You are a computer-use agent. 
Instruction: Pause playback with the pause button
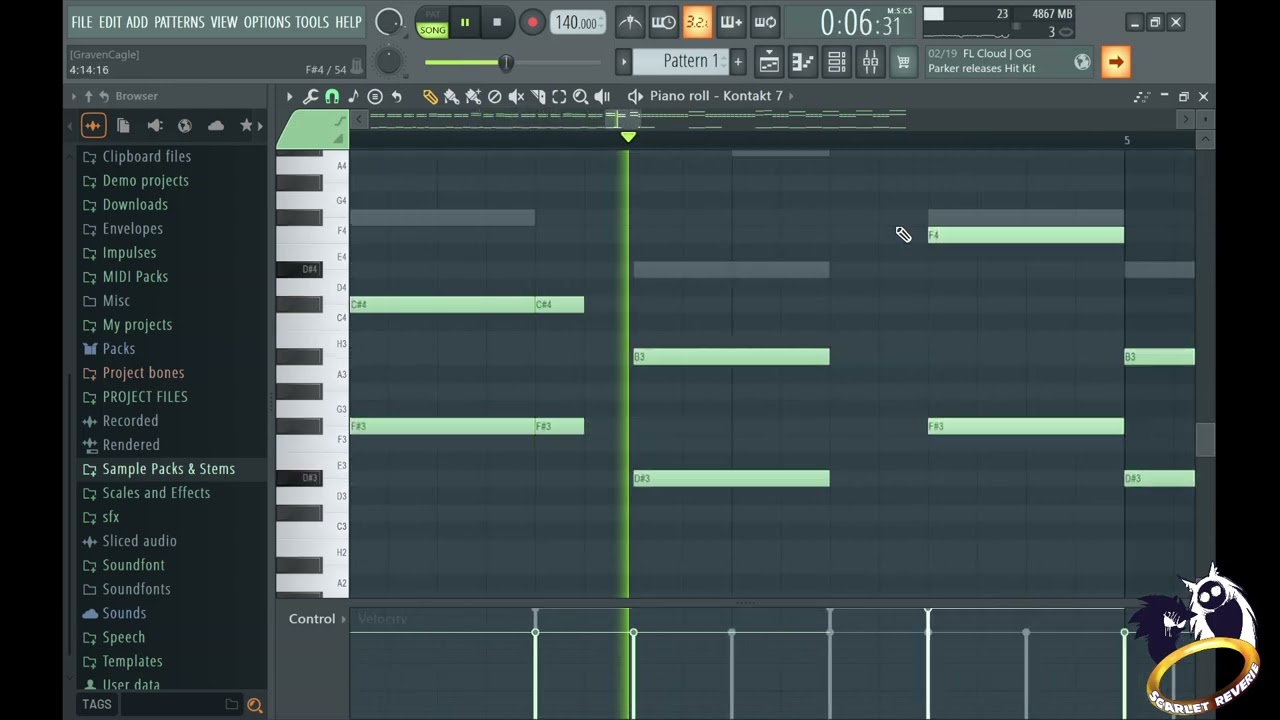tap(465, 22)
